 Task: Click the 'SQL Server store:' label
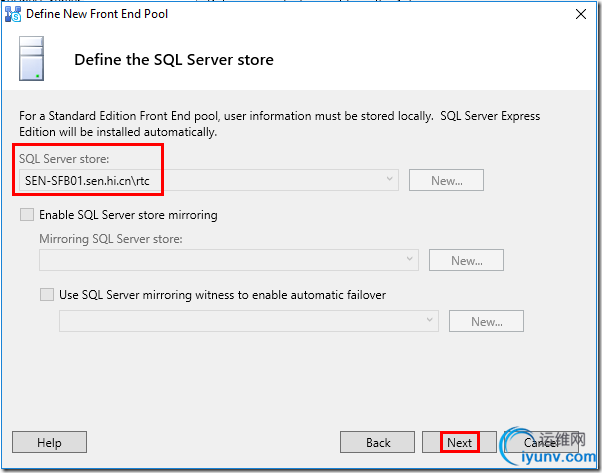tap(59, 160)
